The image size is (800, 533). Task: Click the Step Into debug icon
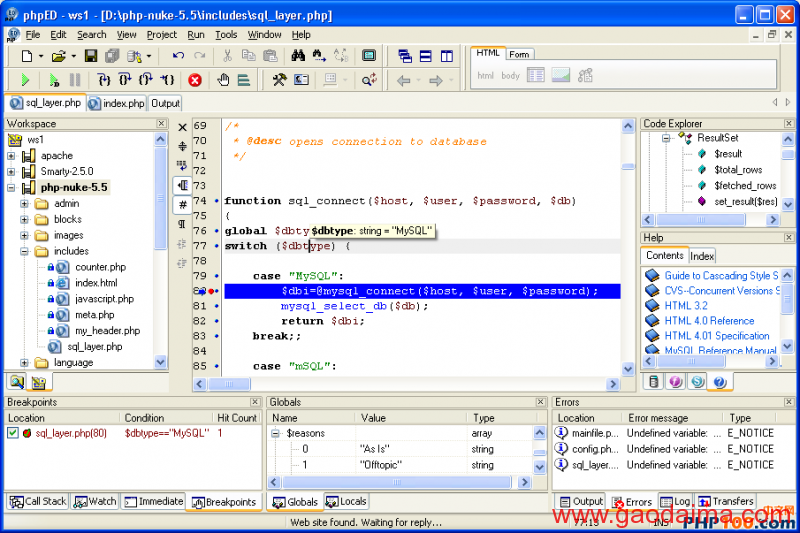tap(104, 80)
